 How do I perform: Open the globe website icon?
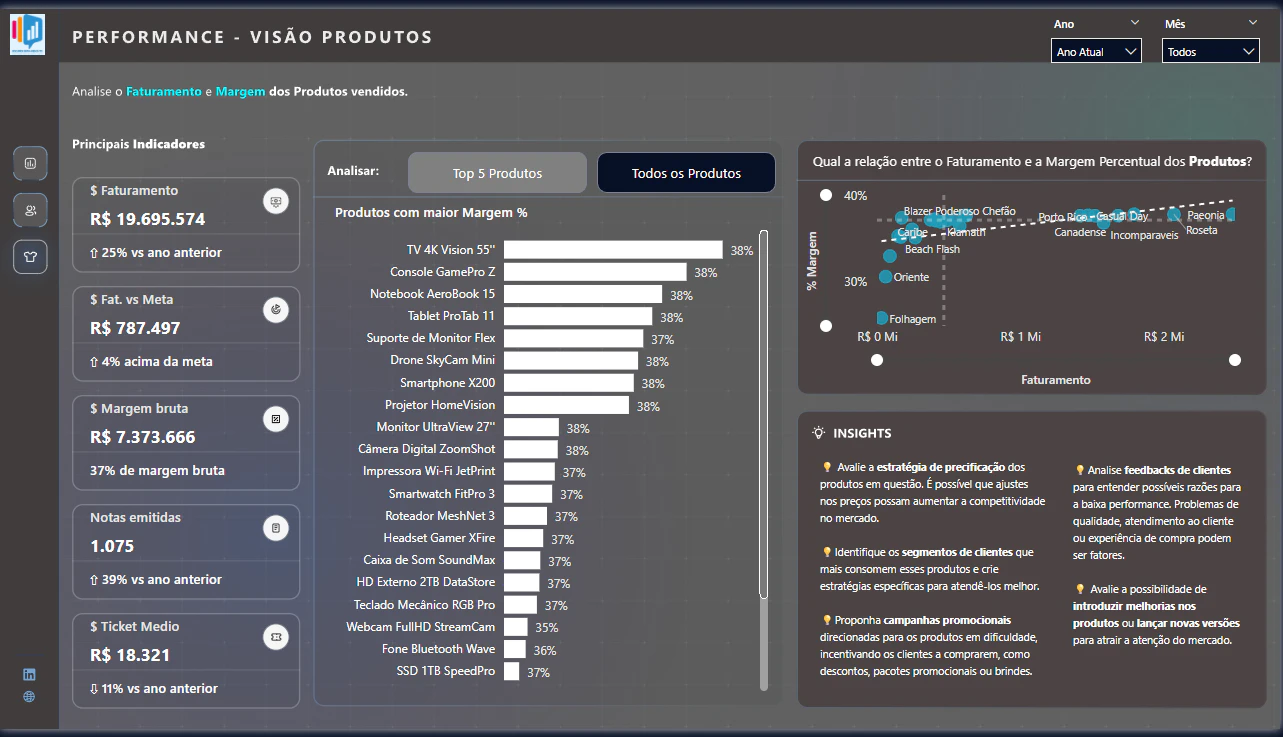[x=29, y=697]
